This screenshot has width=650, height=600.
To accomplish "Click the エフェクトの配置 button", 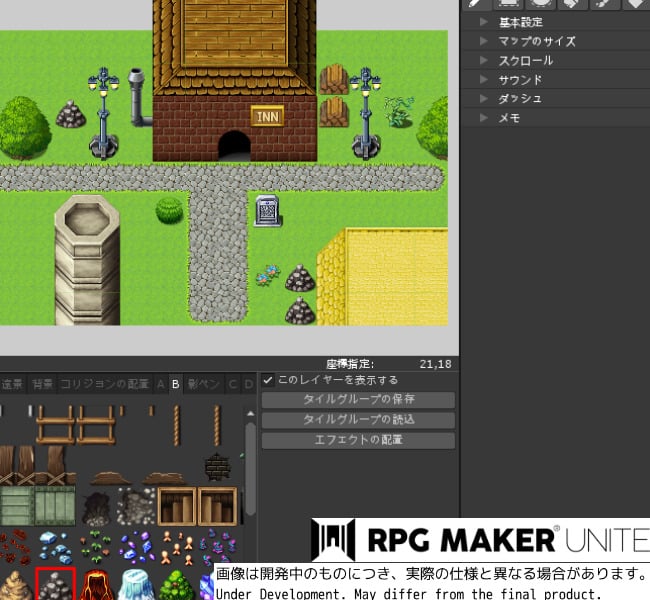I will [358, 441].
